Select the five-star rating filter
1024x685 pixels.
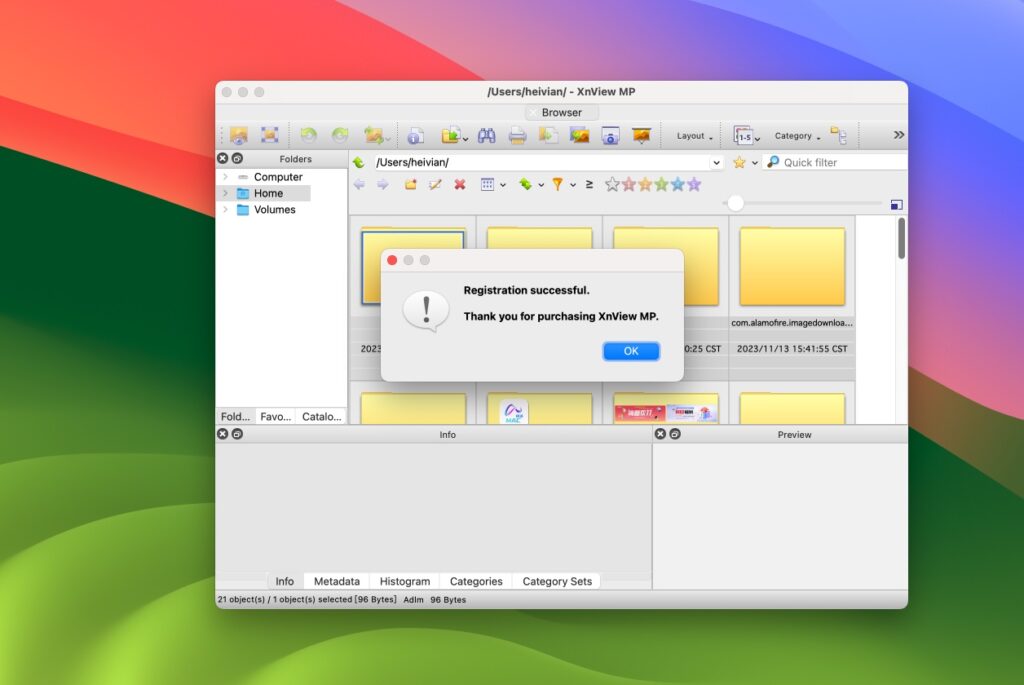[x=692, y=184]
